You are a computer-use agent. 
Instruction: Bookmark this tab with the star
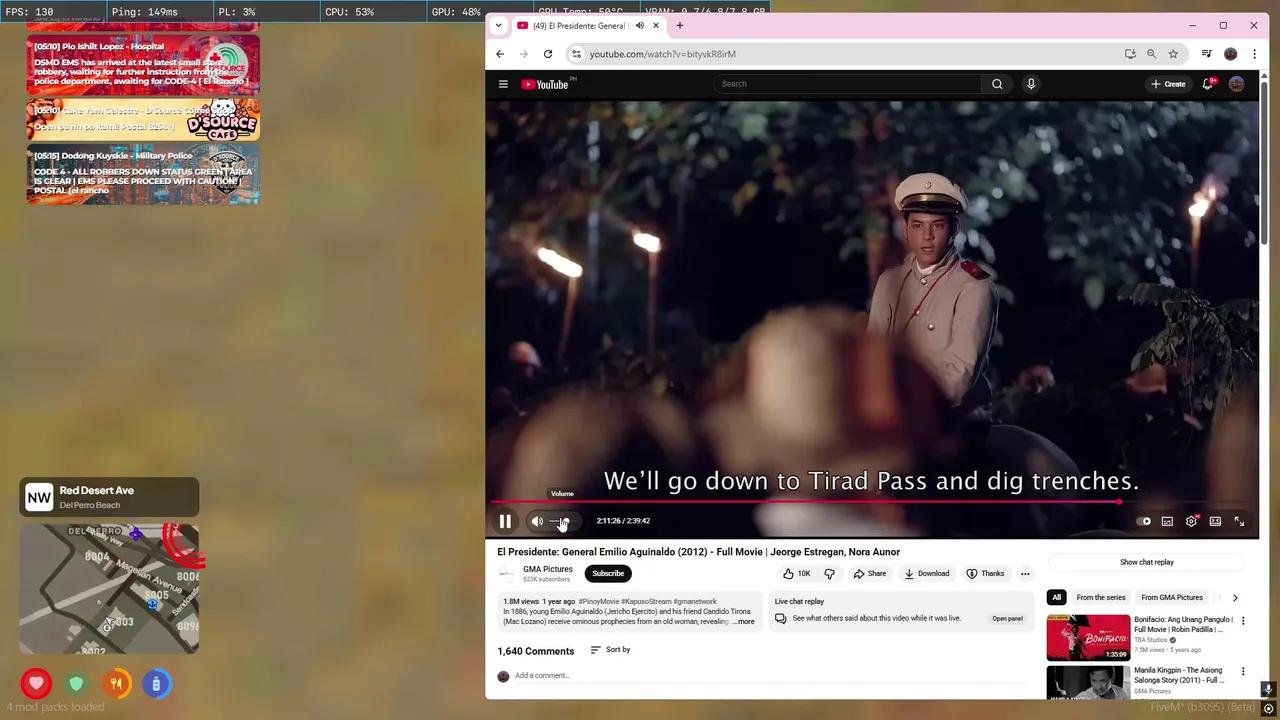click(1173, 54)
